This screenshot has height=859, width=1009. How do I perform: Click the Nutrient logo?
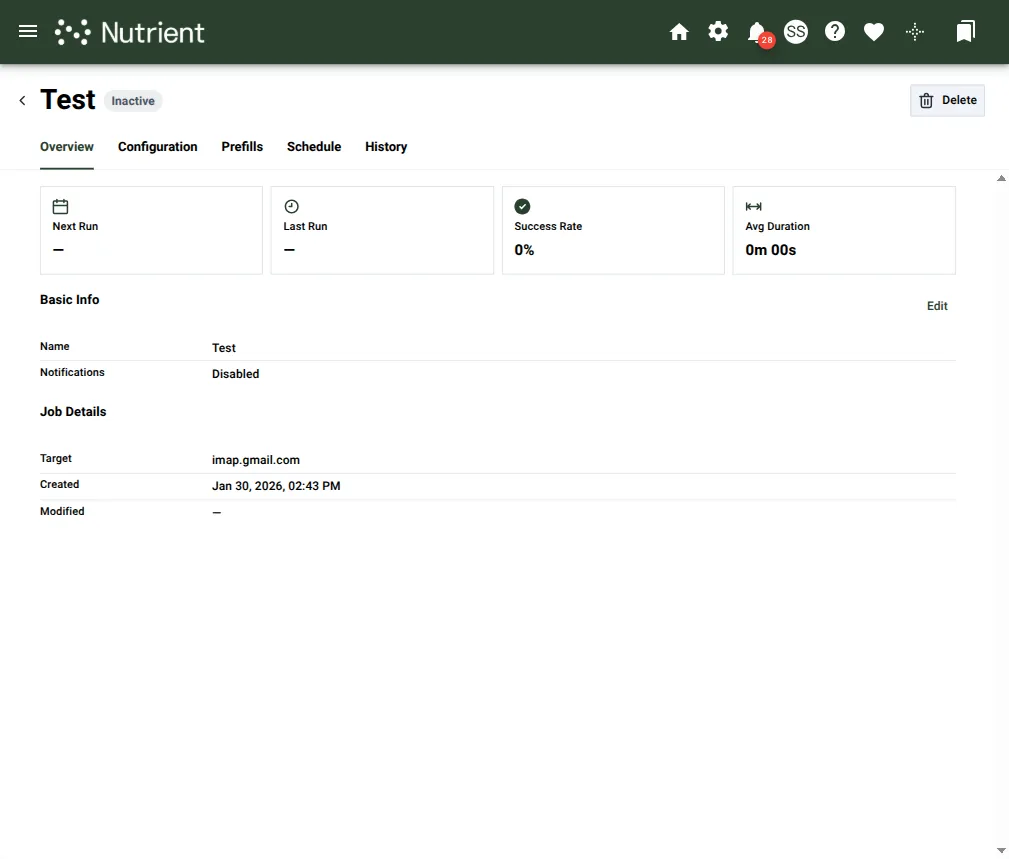pyautogui.click(x=130, y=32)
